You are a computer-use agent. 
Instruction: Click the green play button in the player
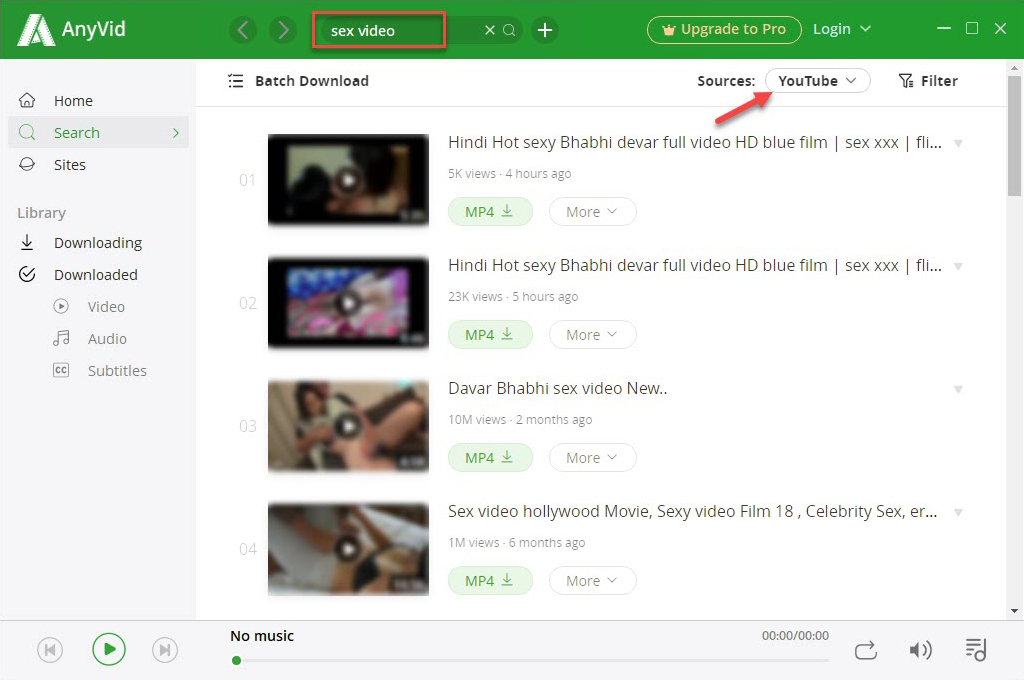click(108, 649)
